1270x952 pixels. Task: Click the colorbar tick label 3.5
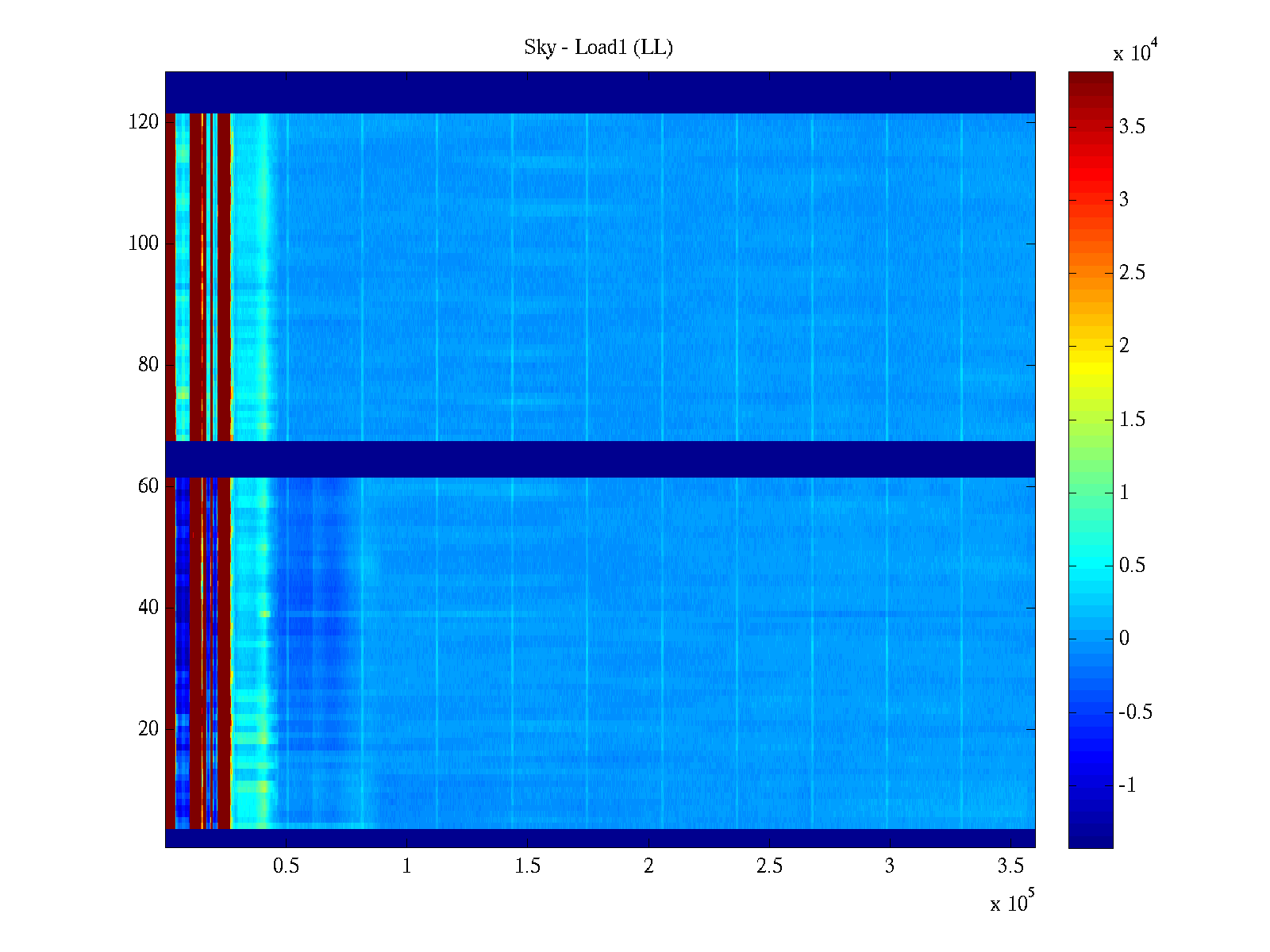pos(1132,127)
